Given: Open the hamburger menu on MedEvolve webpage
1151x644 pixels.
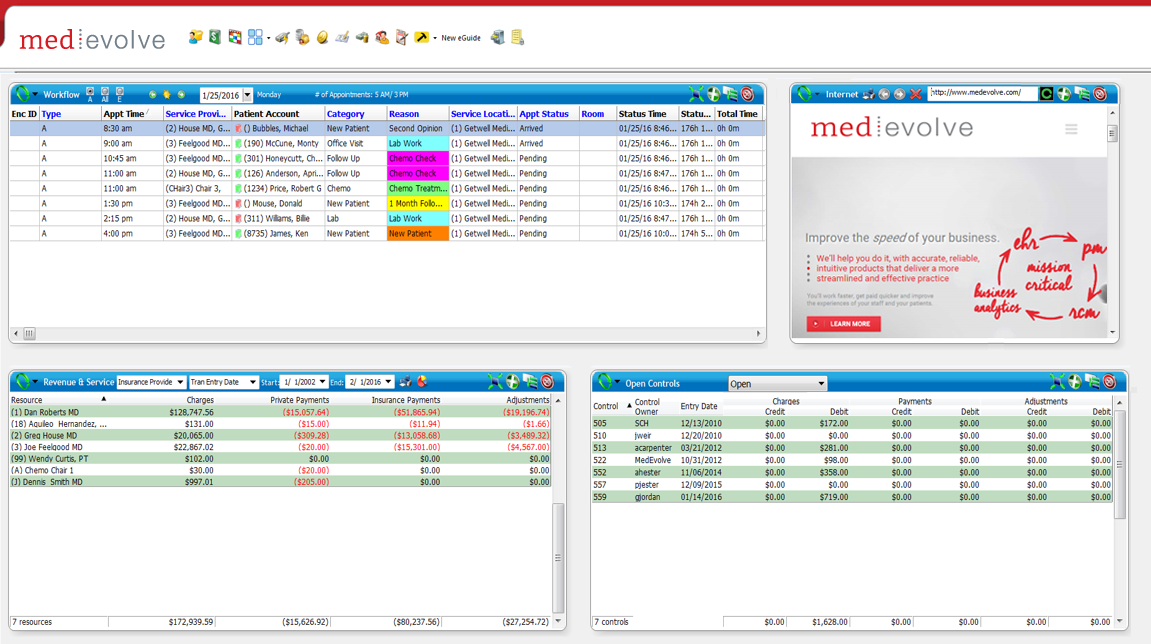Looking at the screenshot, I should click(x=1071, y=129).
